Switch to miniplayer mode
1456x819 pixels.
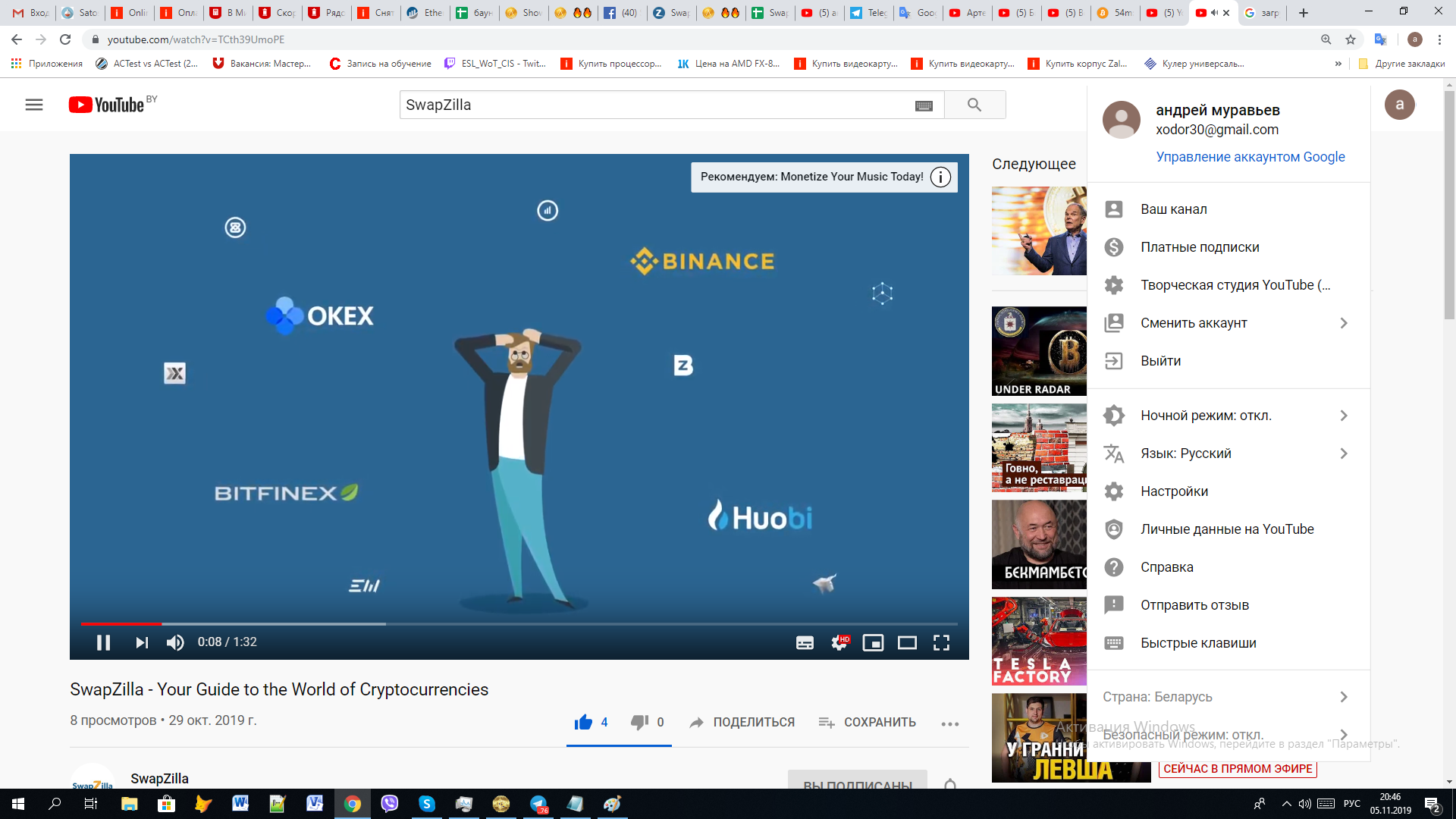(873, 643)
